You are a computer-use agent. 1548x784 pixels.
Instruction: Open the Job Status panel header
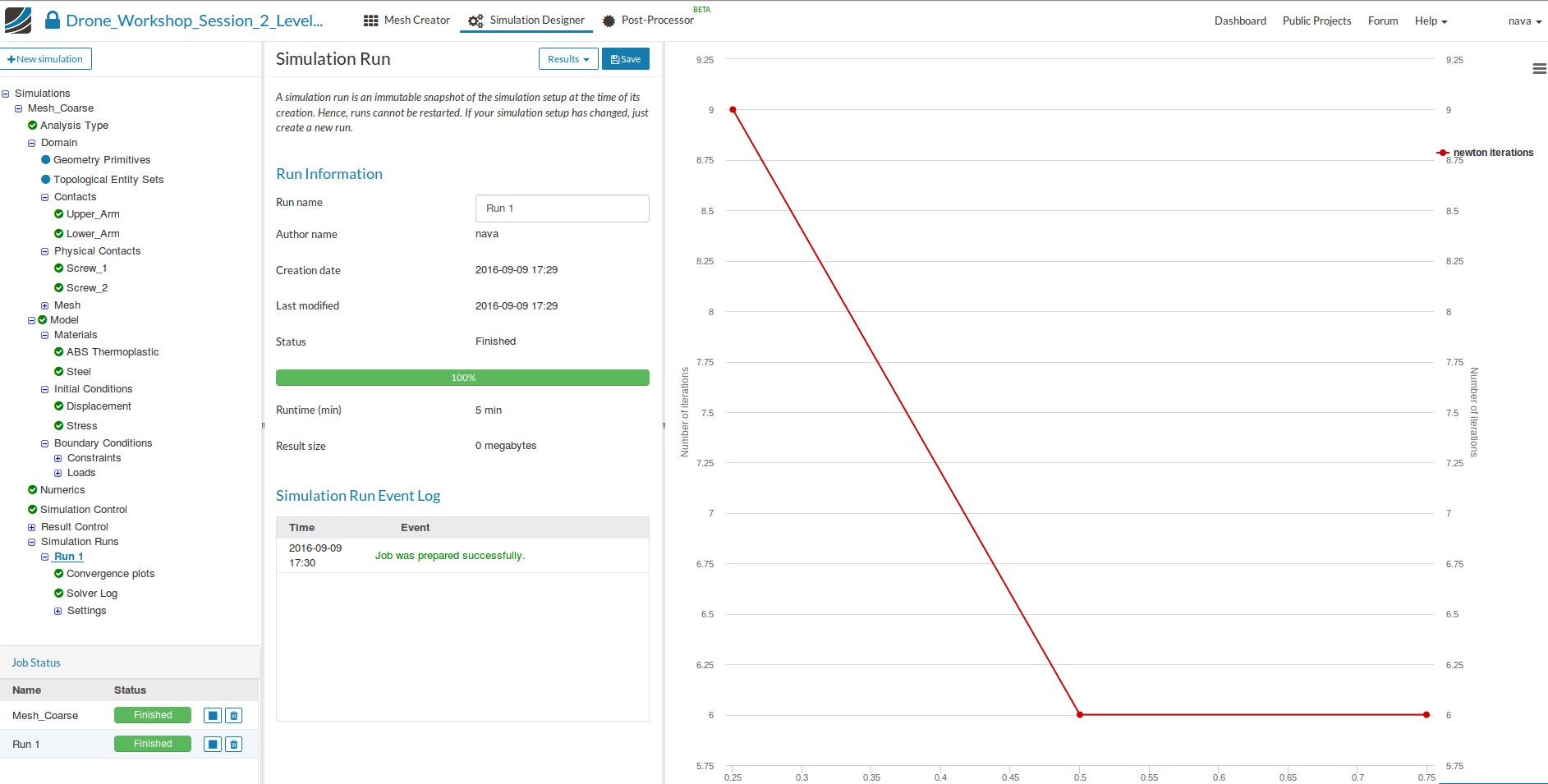coord(36,663)
